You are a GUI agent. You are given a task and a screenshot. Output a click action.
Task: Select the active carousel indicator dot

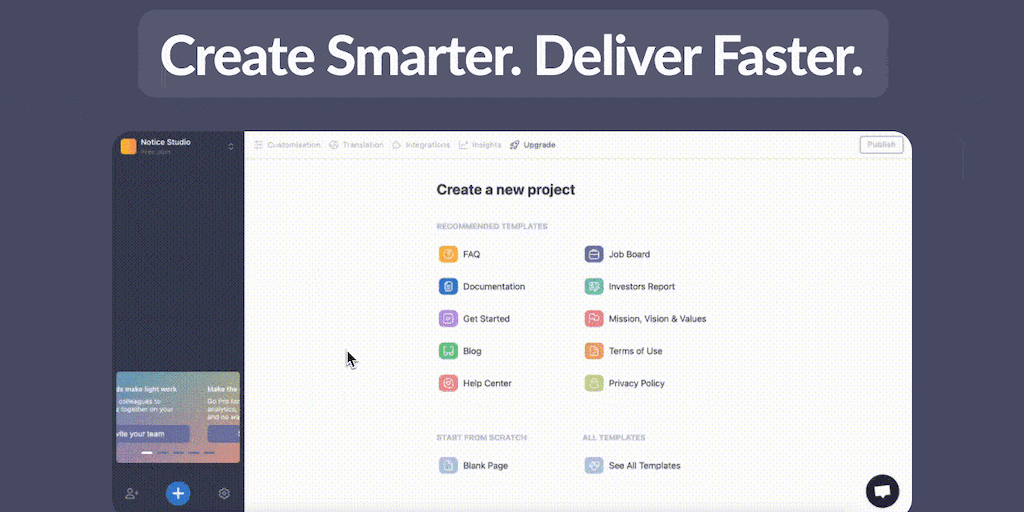click(147, 453)
